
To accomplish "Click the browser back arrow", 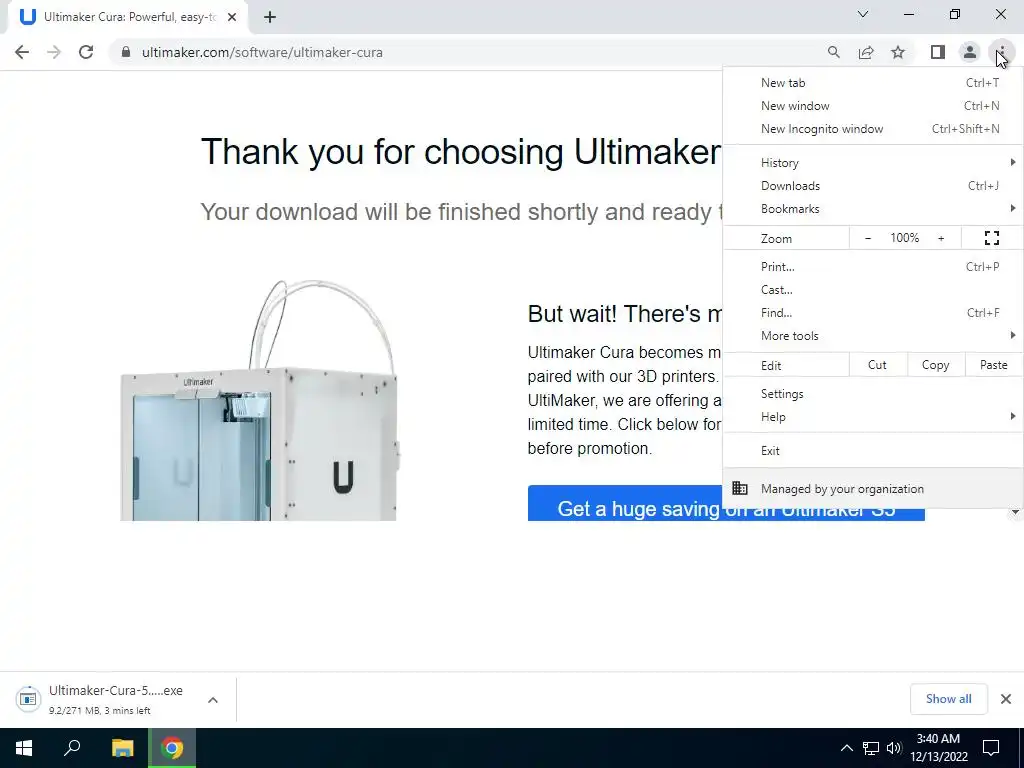I will [22, 52].
